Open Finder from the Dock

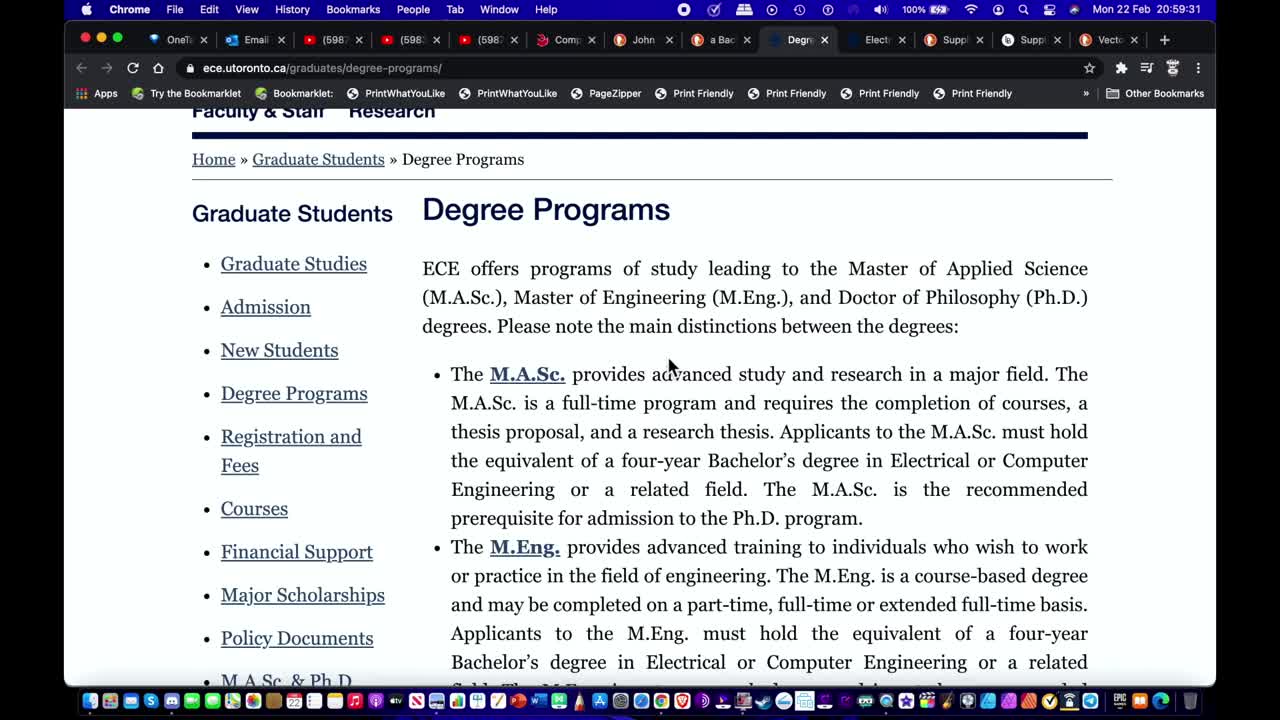[x=90, y=701]
